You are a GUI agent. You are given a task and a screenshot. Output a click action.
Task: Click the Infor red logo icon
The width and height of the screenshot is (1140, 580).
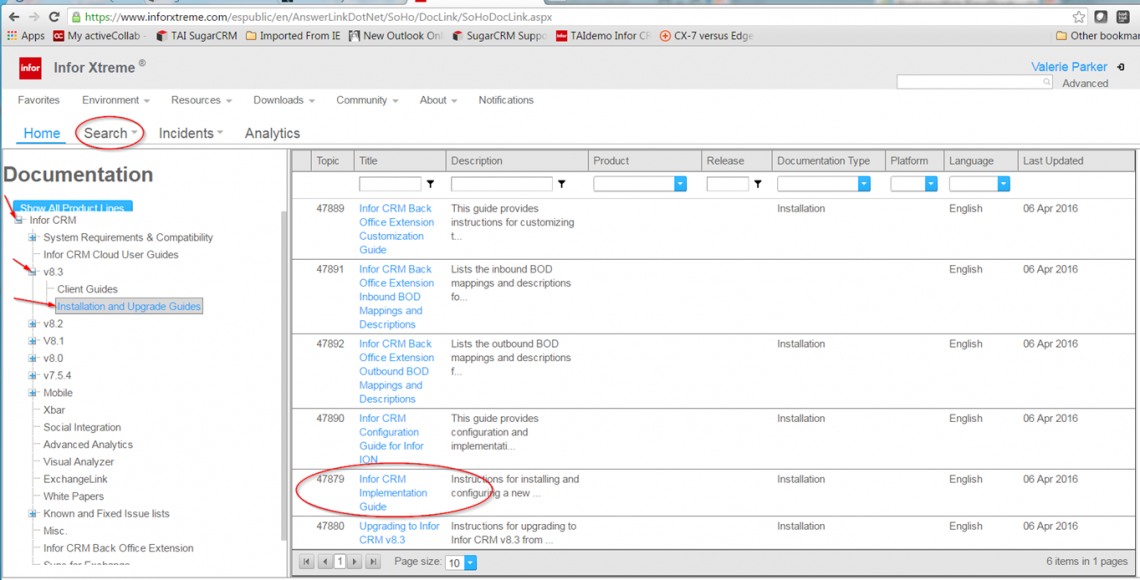(x=31, y=68)
